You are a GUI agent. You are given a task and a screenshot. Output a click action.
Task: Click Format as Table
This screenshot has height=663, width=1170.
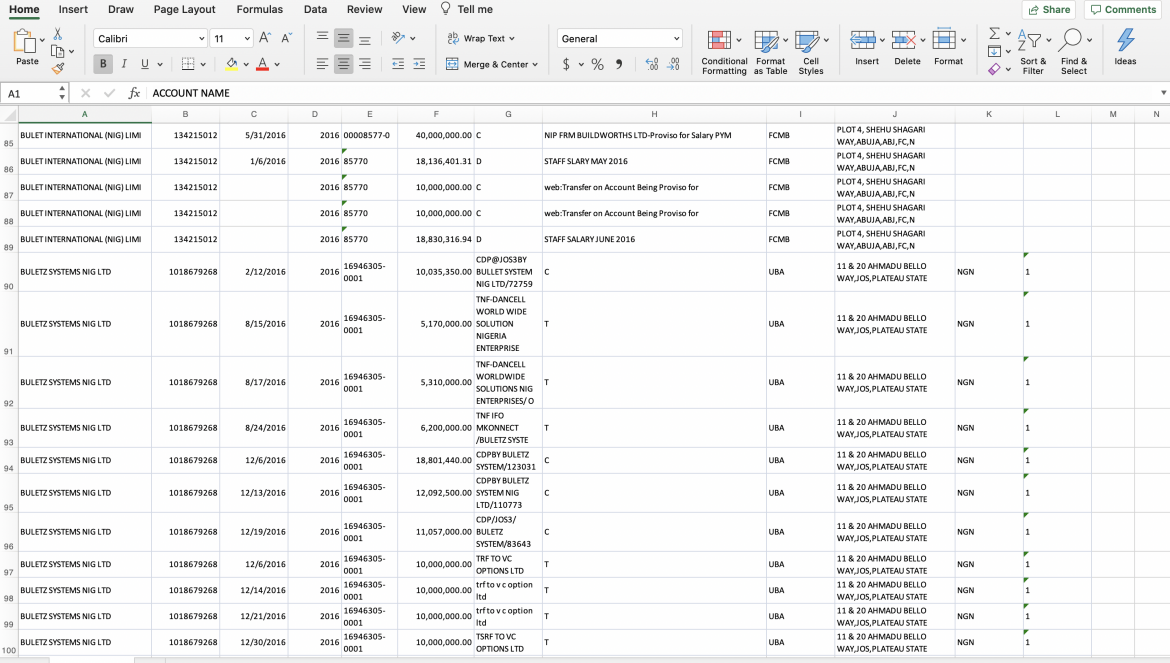771,52
